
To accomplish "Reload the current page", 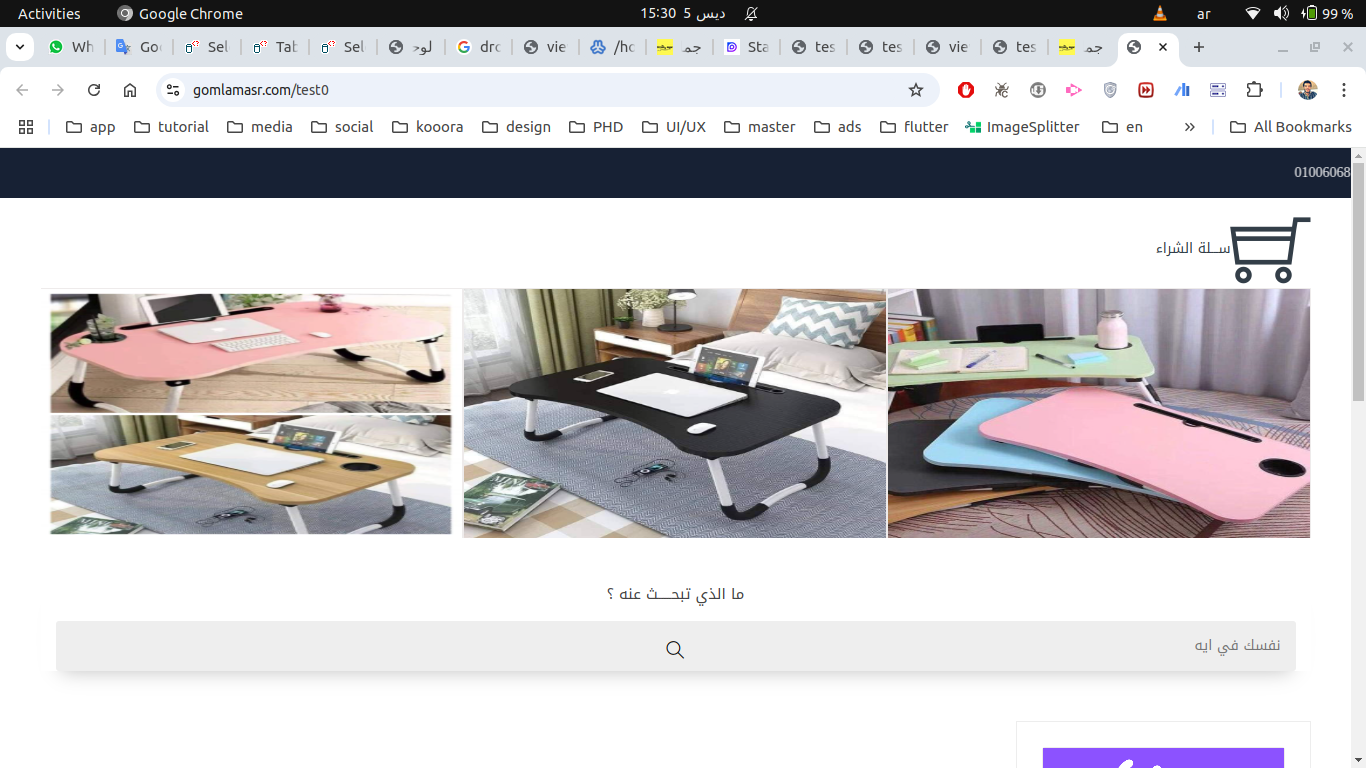I will pyautogui.click(x=94, y=90).
